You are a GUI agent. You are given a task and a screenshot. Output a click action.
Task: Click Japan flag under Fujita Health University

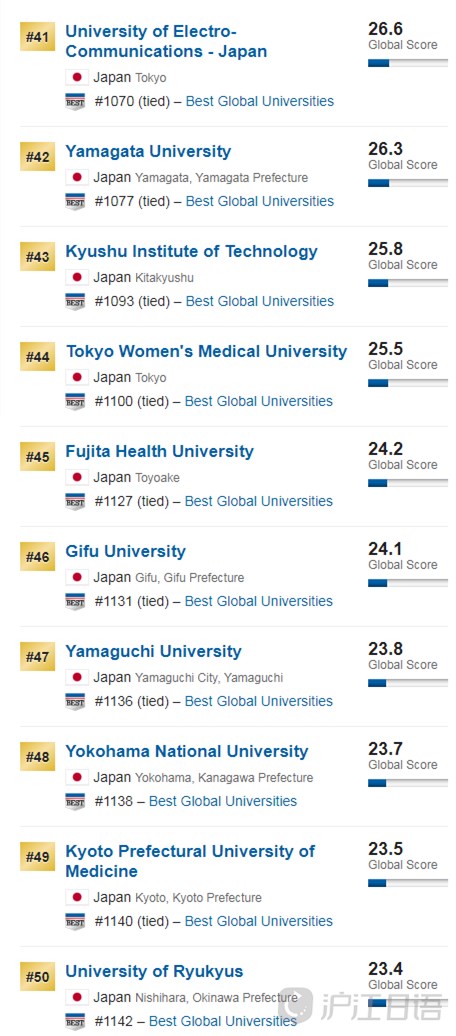[77, 477]
